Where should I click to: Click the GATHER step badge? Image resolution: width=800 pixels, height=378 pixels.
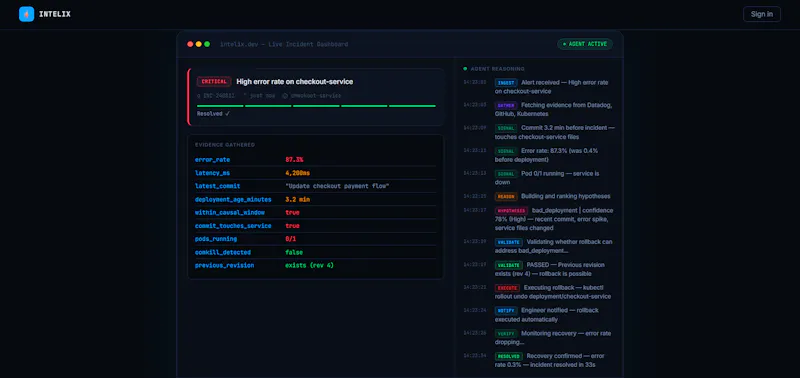(506, 105)
